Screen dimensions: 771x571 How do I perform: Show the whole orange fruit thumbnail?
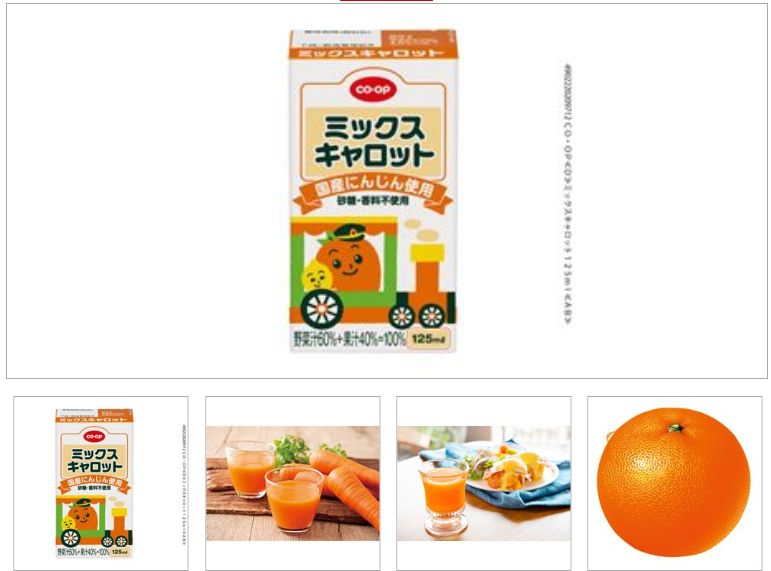(675, 483)
